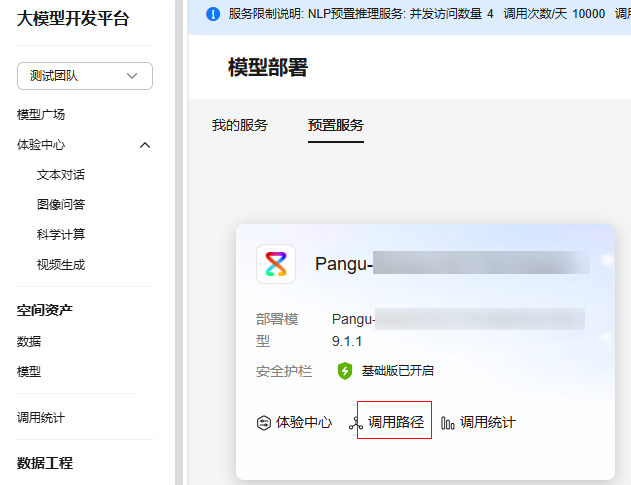Click the green security shield icon
Viewport: 631px width, 485px height.
tap(345, 371)
